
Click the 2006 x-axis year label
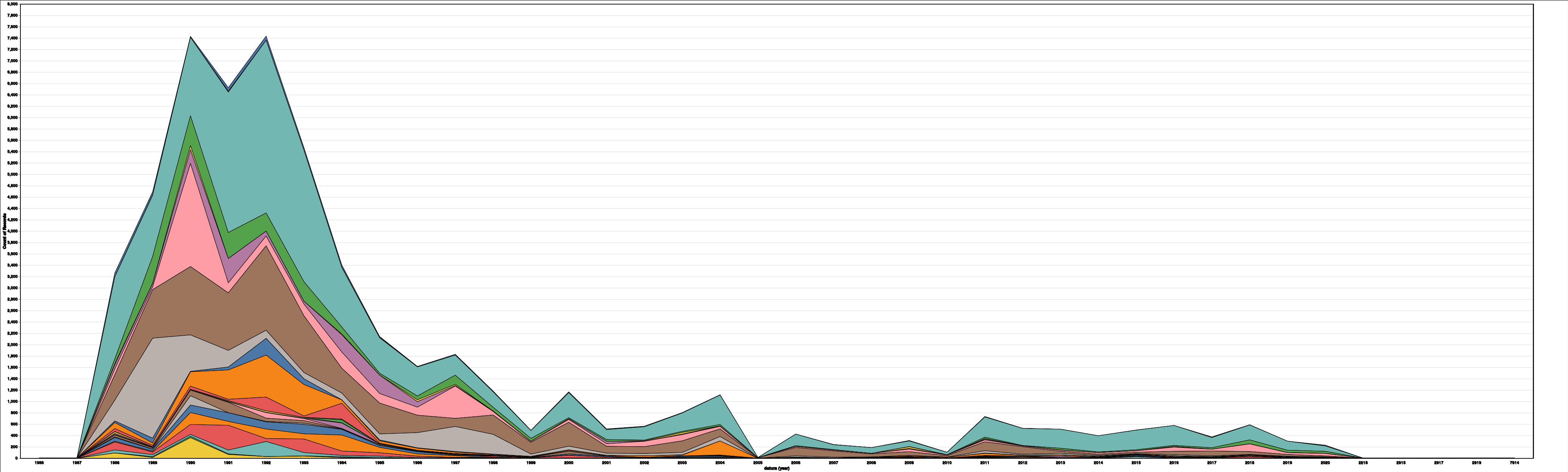point(796,463)
